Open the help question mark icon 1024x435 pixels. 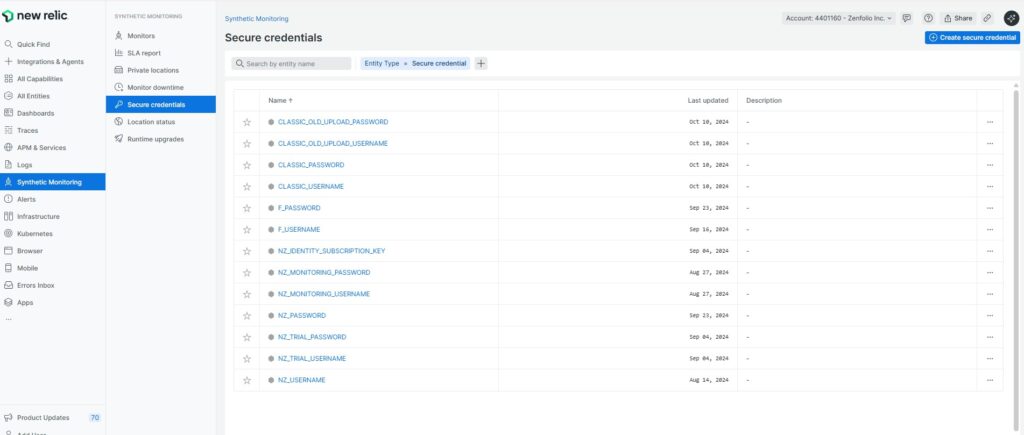(x=929, y=18)
